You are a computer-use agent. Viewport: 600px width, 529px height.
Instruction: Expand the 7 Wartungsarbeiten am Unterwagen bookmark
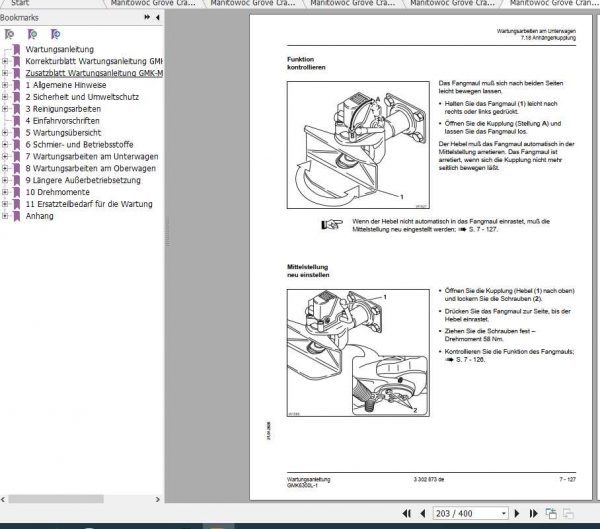click(x=5, y=157)
